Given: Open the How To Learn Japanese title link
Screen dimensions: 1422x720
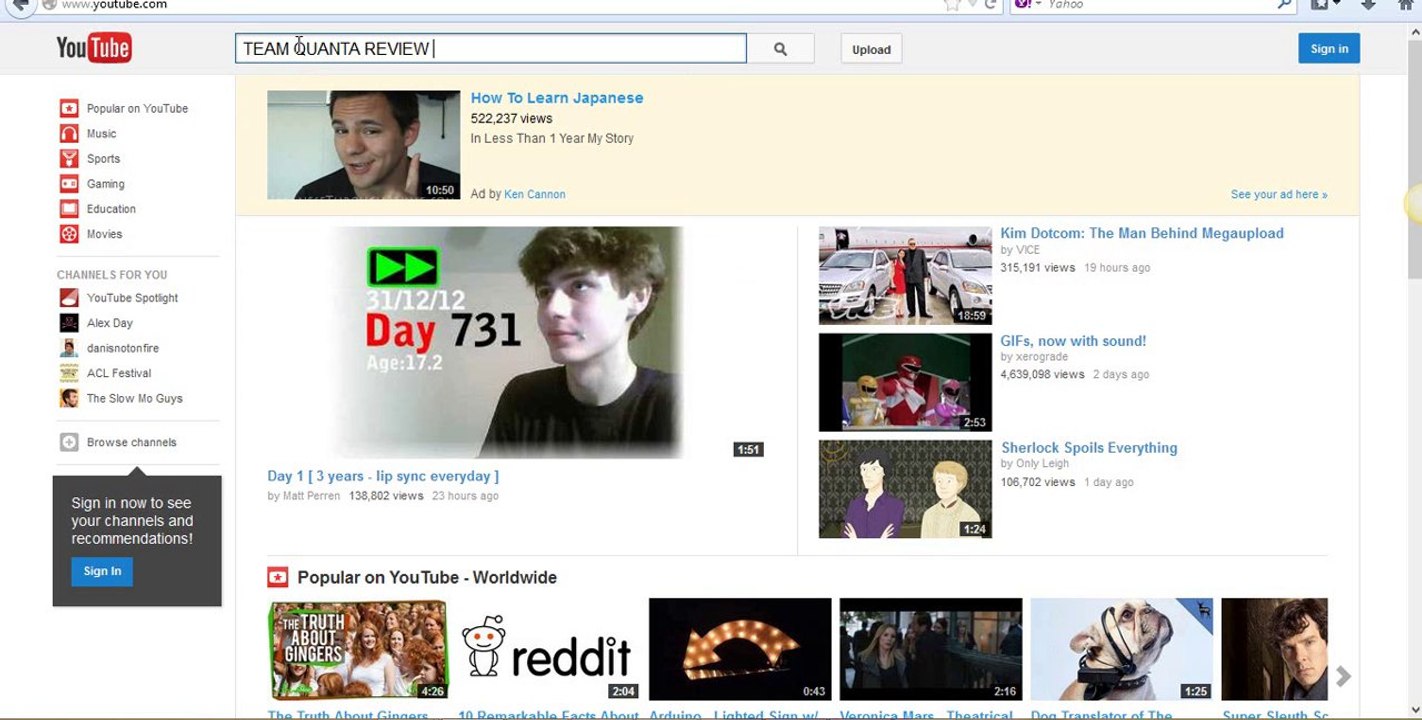Looking at the screenshot, I should coord(557,98).
